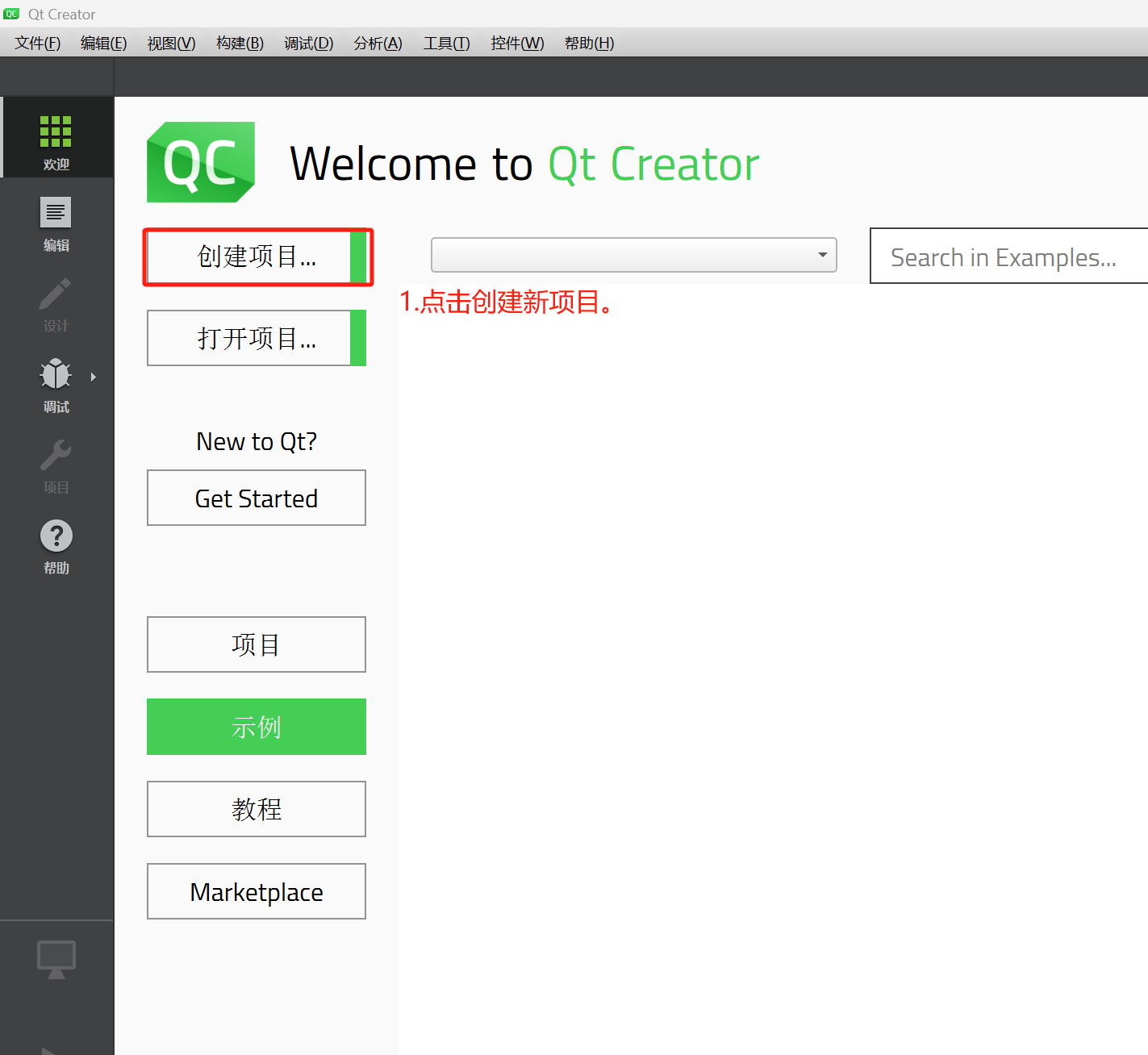Click the Get Started link
This screenshot has width=1148, height=1055.
256,498
